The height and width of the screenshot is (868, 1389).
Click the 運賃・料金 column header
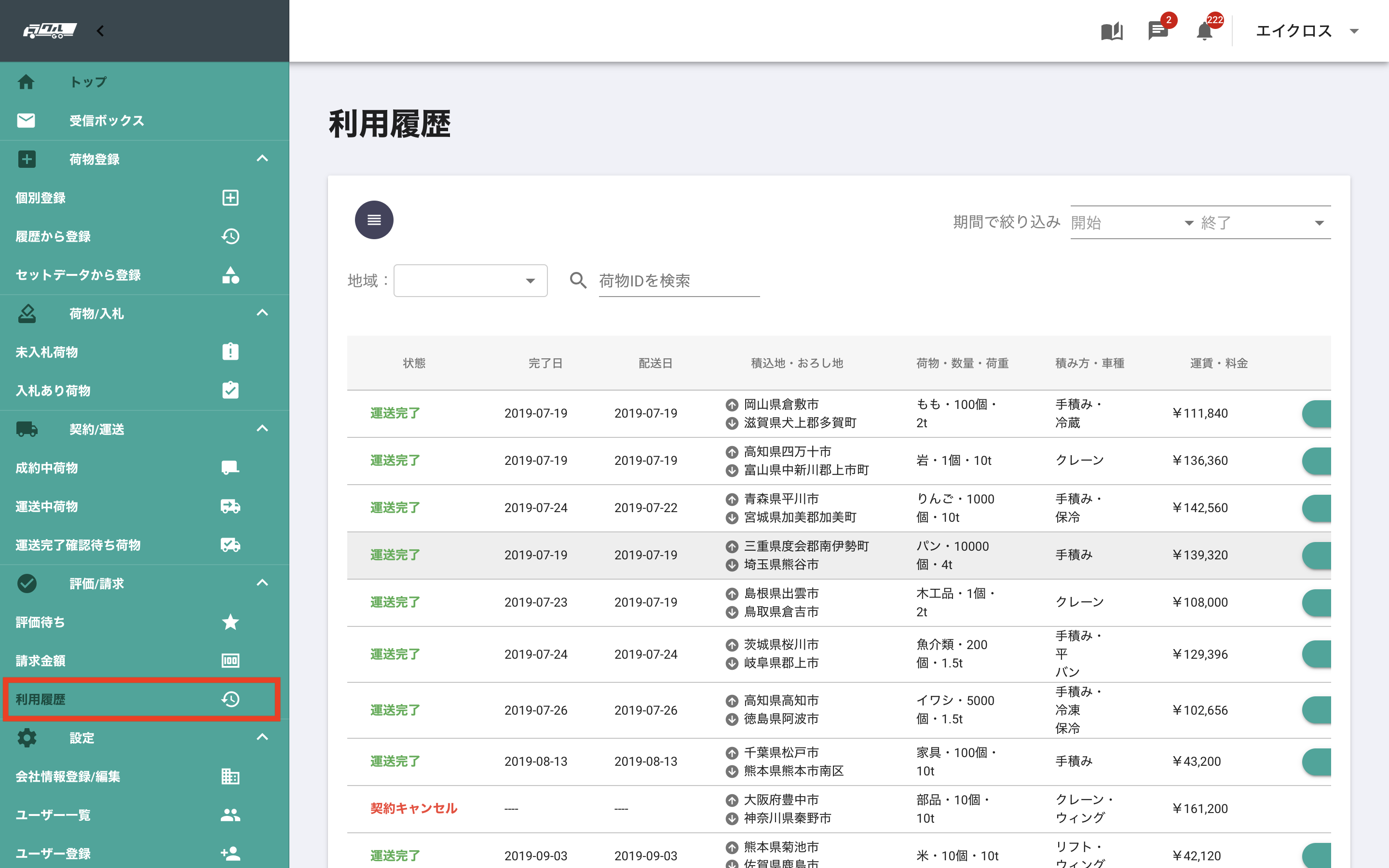pos(1219,363)
